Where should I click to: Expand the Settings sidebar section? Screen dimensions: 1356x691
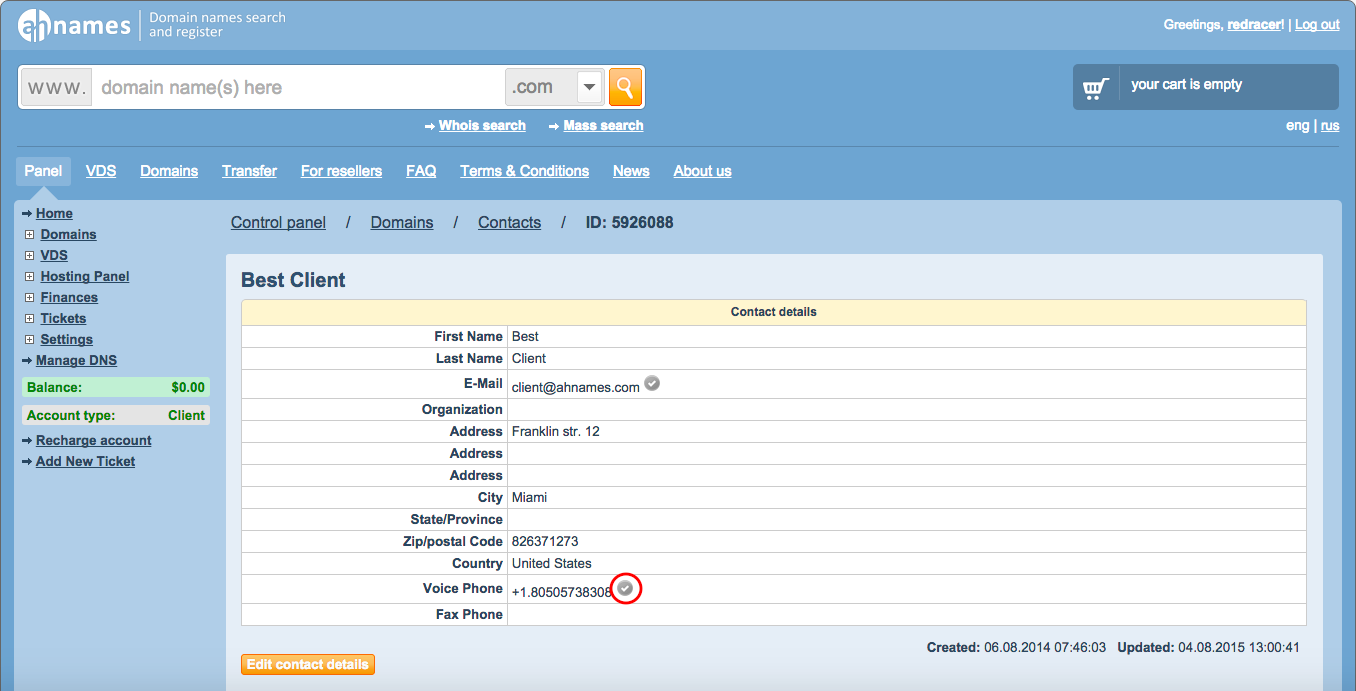pos(30,340)
